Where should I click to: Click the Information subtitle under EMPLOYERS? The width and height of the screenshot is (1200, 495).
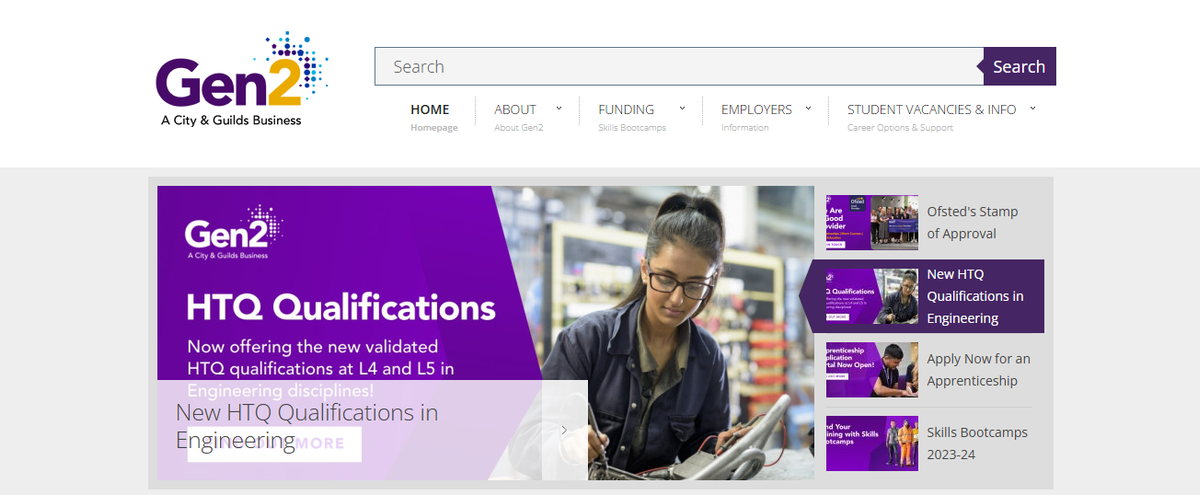[745, 128]
